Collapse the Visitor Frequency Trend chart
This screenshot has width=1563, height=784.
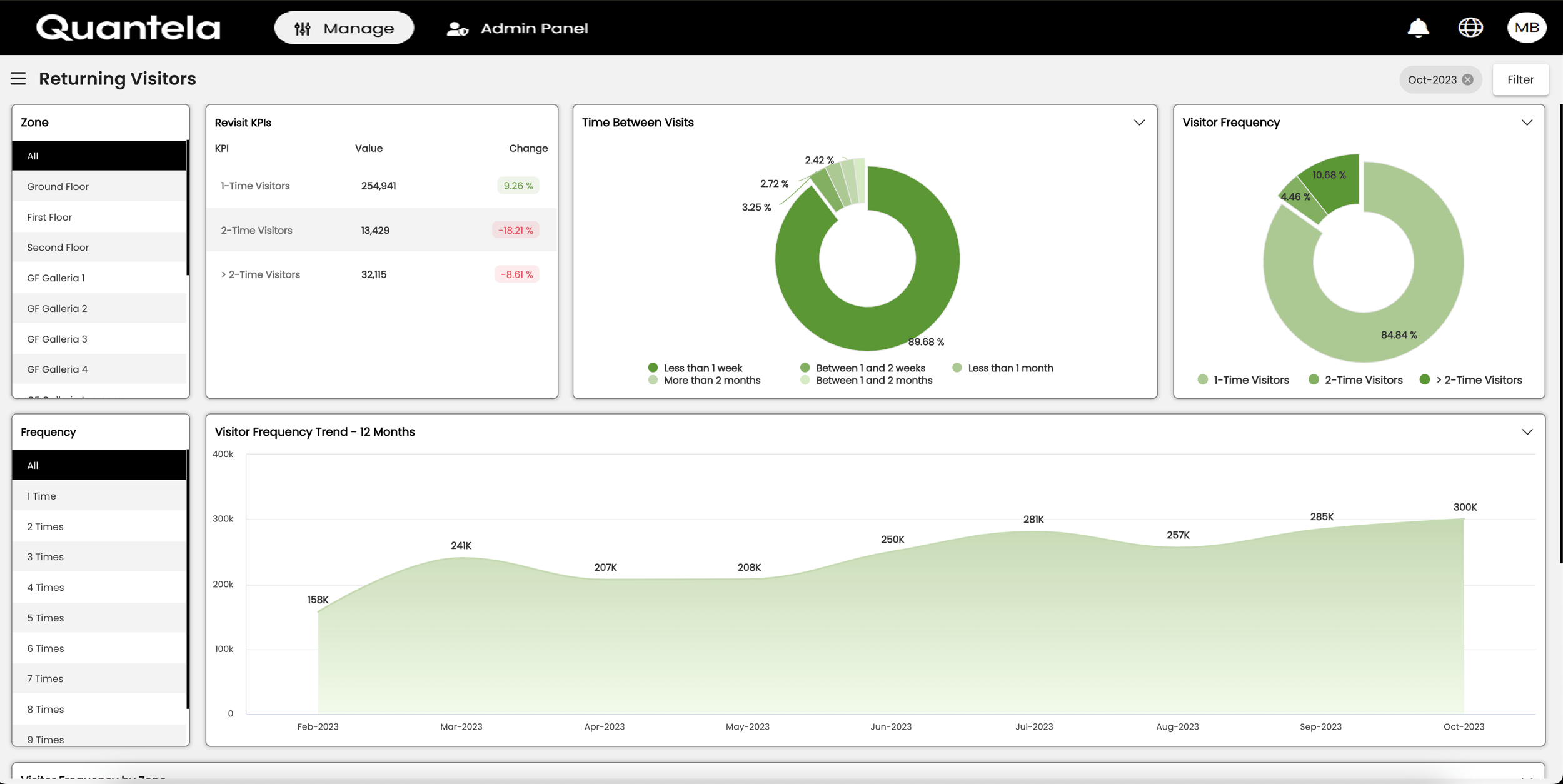point(1528,431)
